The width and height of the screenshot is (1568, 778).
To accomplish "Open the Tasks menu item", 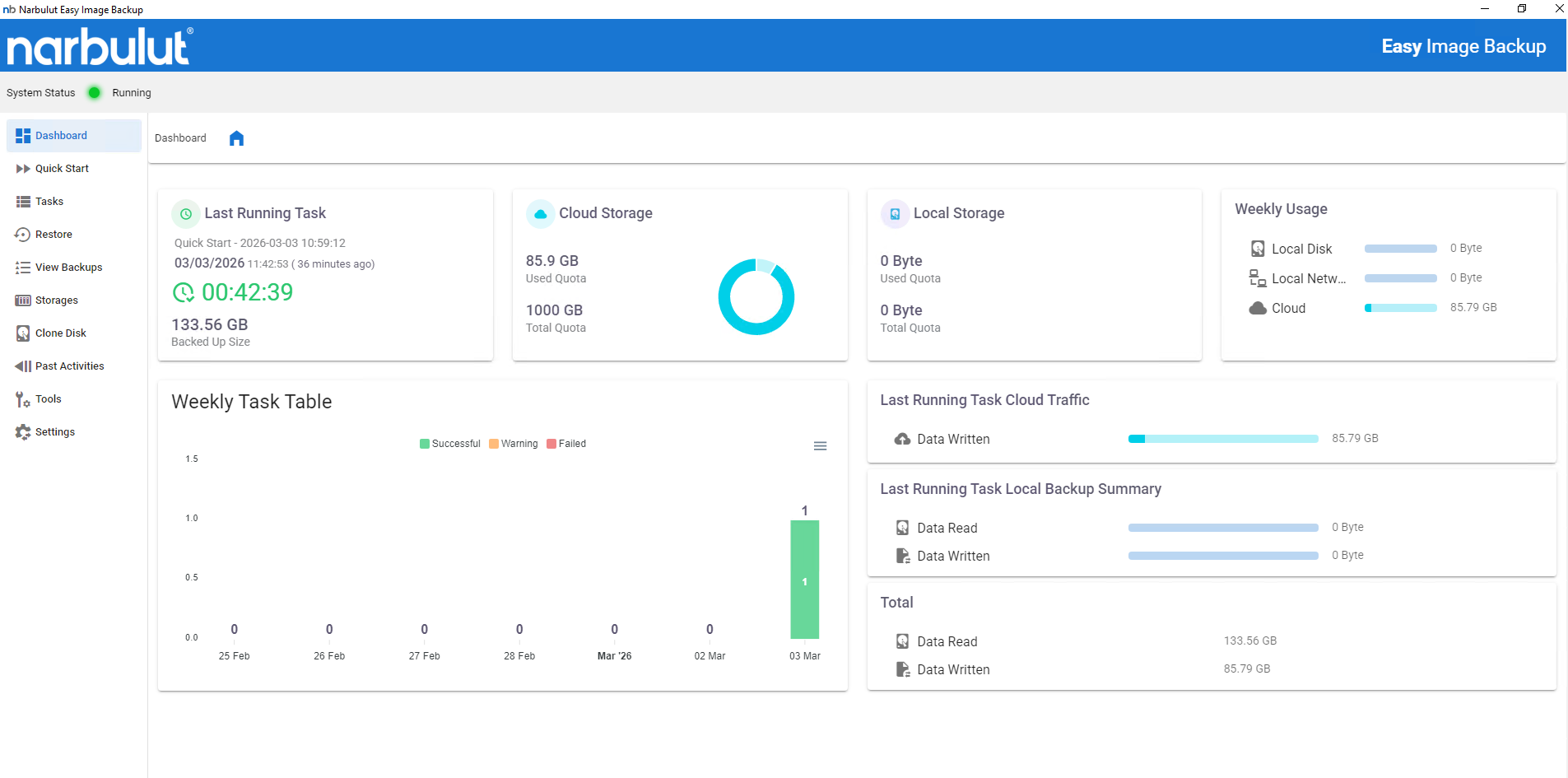I will coord(49,202).
